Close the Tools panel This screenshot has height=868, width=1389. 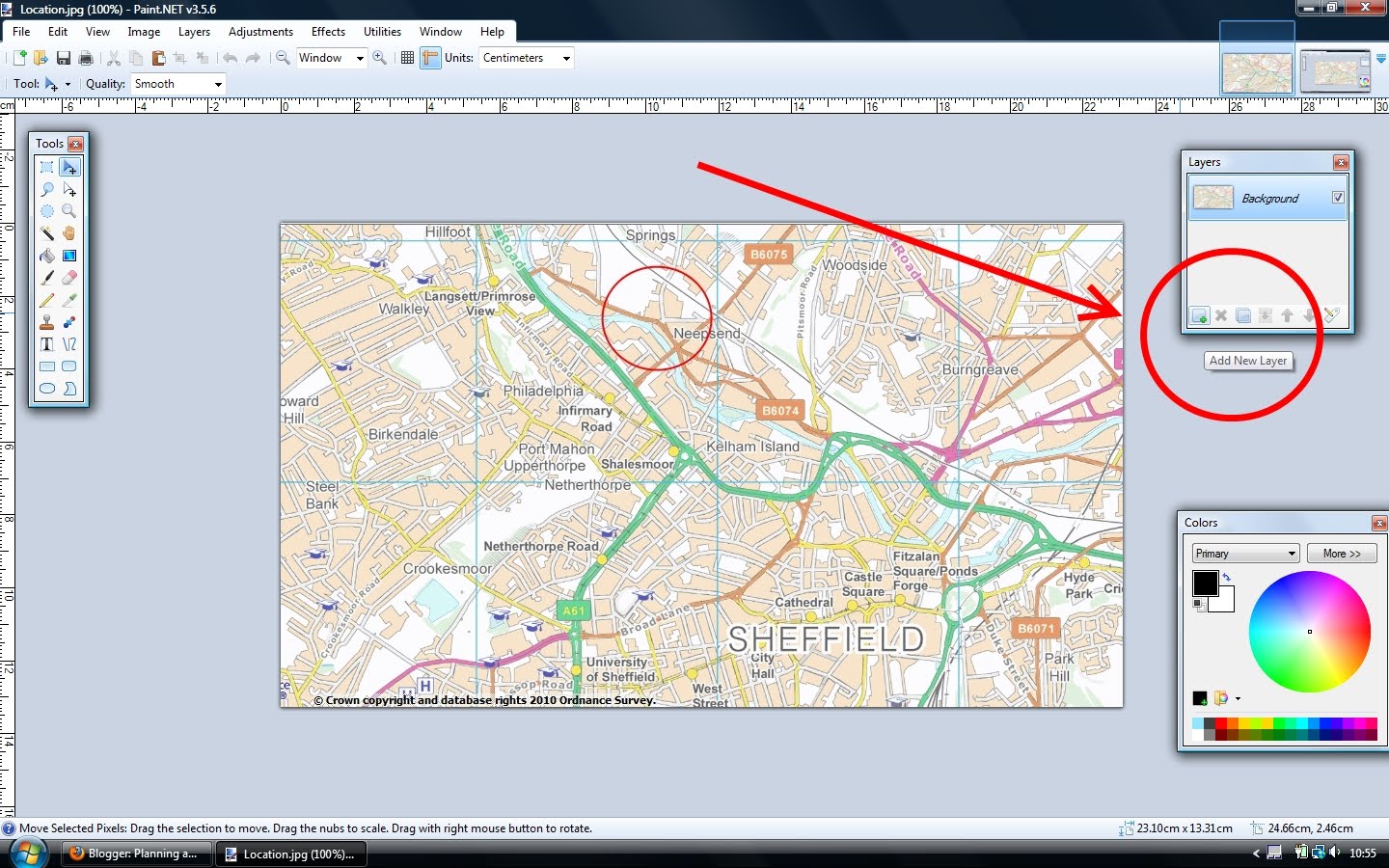point(75,144)
